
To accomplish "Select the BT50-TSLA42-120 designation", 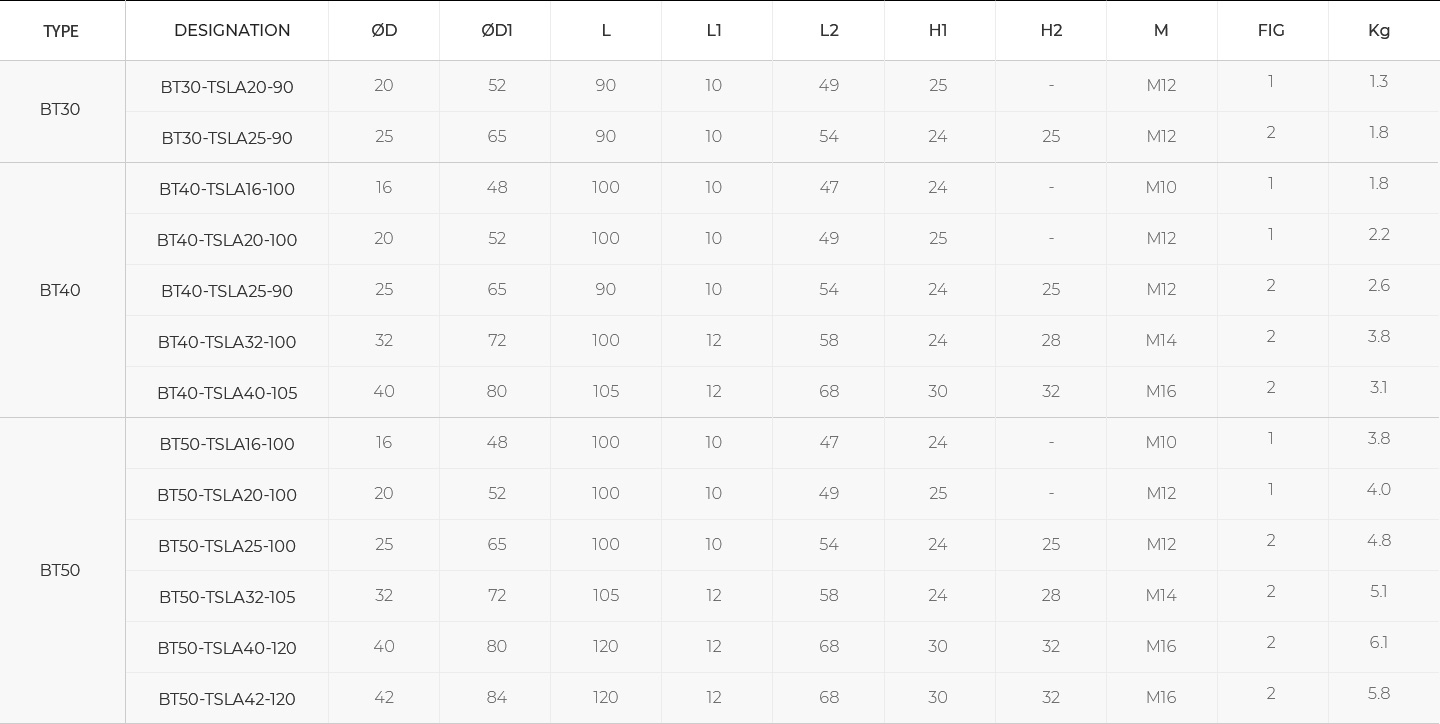I will pyautogui.click(x=227, y=699).
